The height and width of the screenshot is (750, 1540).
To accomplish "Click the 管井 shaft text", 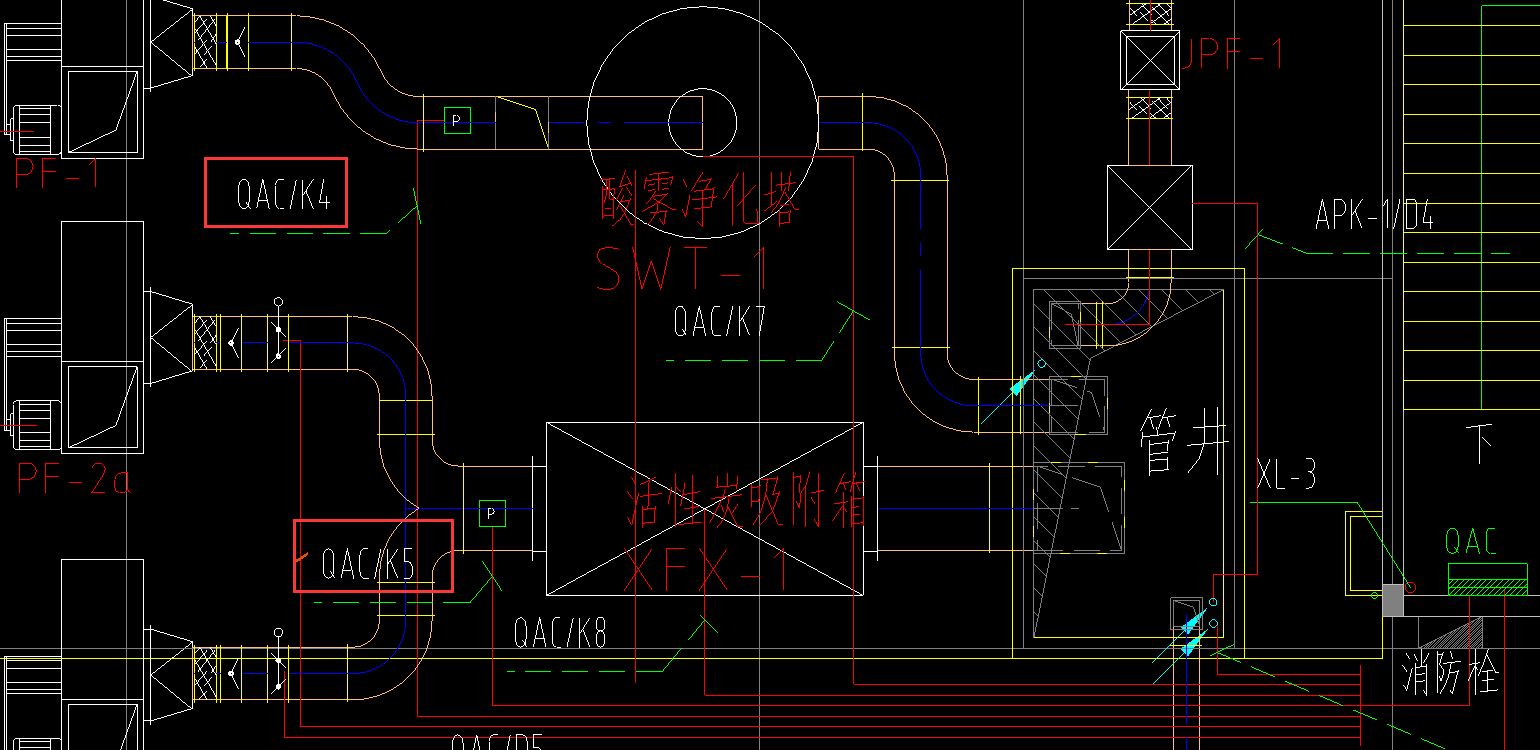I will (x=1185, y=444).
